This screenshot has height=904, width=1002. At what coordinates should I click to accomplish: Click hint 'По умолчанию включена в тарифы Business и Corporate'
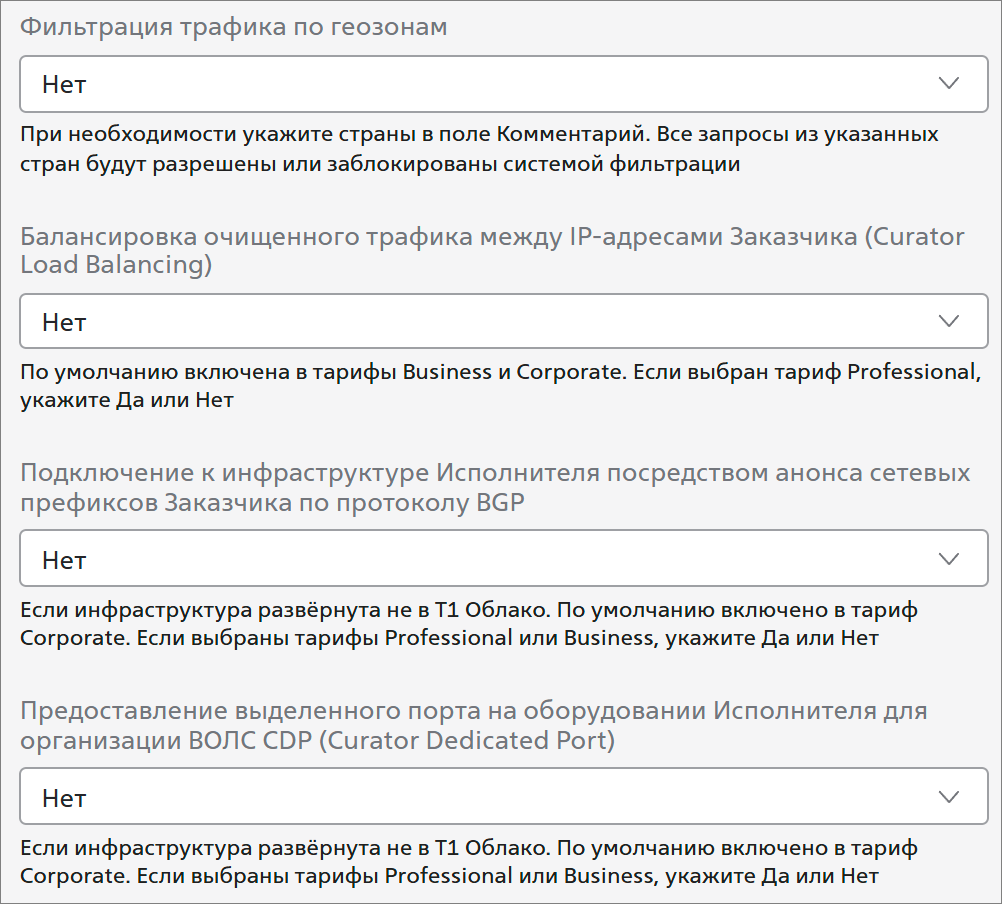(x=323, y=372)
